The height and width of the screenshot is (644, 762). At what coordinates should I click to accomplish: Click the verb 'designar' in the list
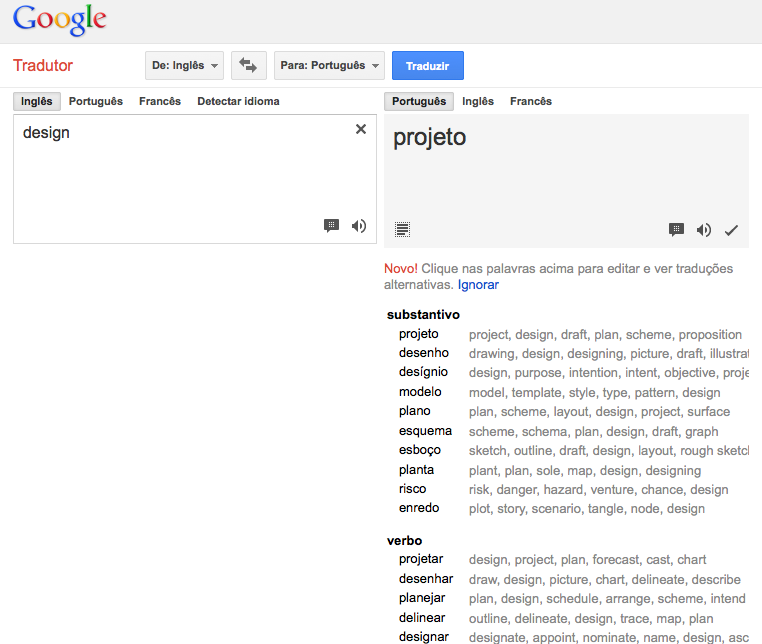pyautogui.click(x=424, y=637)
